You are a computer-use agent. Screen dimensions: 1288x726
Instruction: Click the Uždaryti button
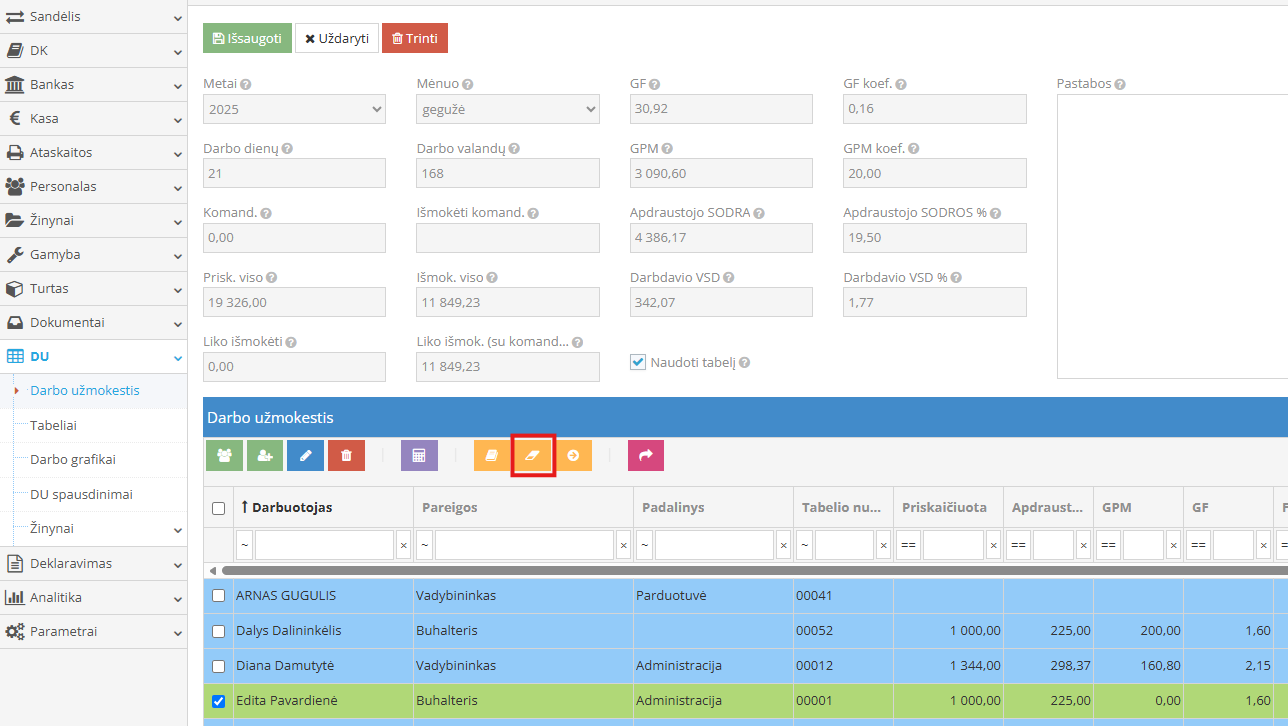[337, 38]
